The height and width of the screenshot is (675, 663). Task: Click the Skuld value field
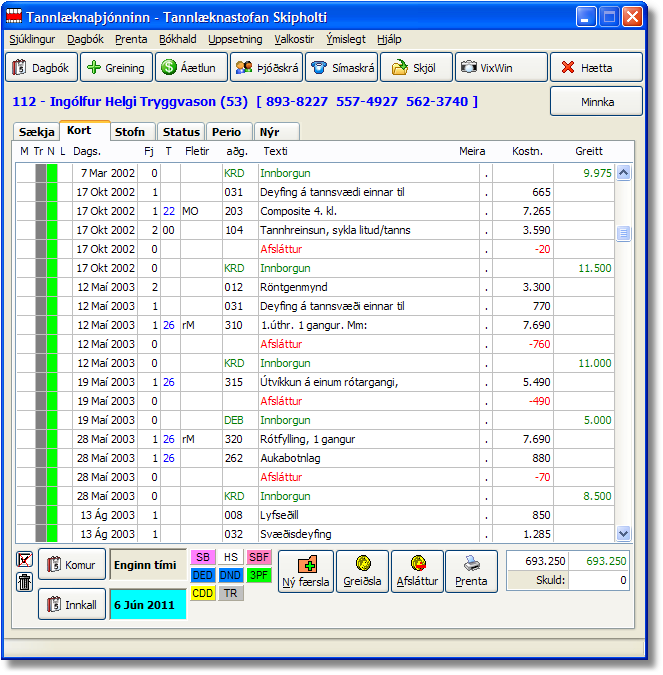(x=598, y=580)
